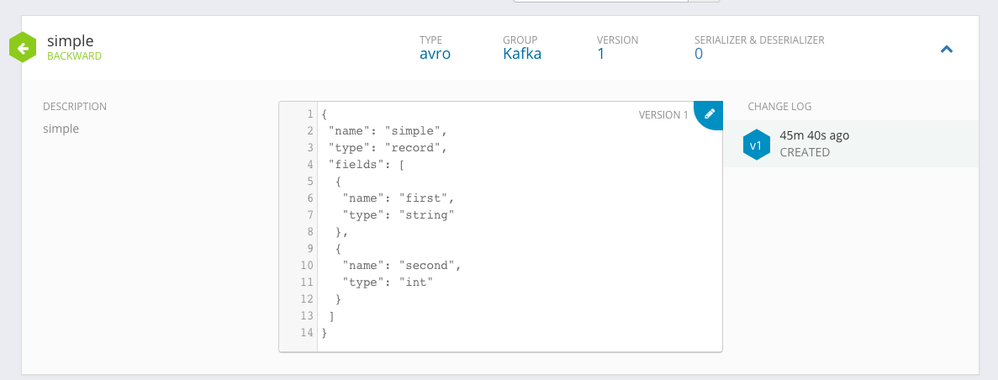Click the SERIALIZER & DESERIALIZER label
Viewport: 998px width, 380px height.
(x=759, y=39)
